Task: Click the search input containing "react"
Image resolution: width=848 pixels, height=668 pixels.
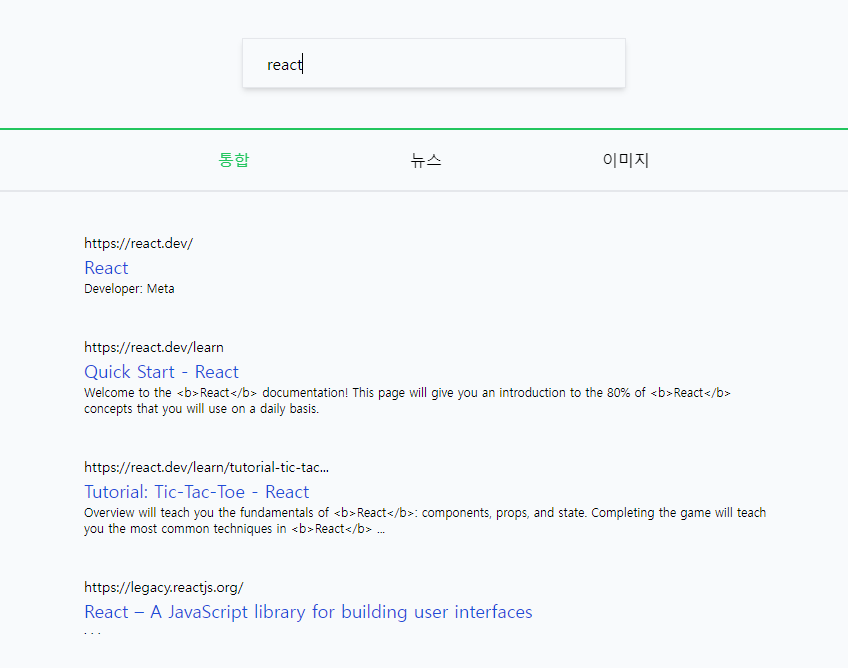Action: click(x=434, y=63)
